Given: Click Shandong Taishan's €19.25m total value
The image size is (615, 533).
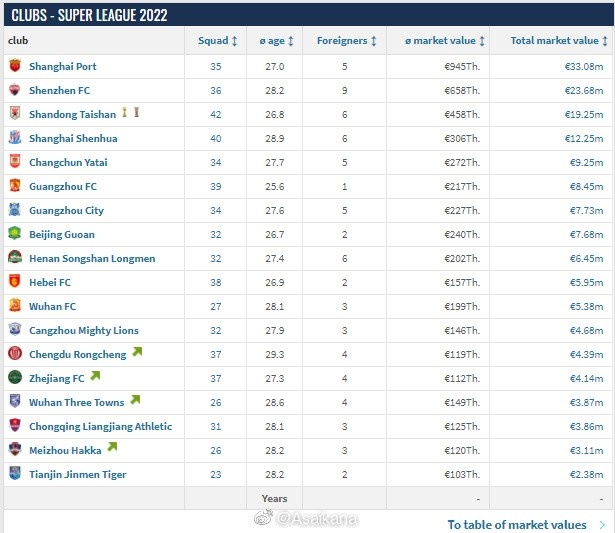Looking at the screenshot, I should (584, 115).
